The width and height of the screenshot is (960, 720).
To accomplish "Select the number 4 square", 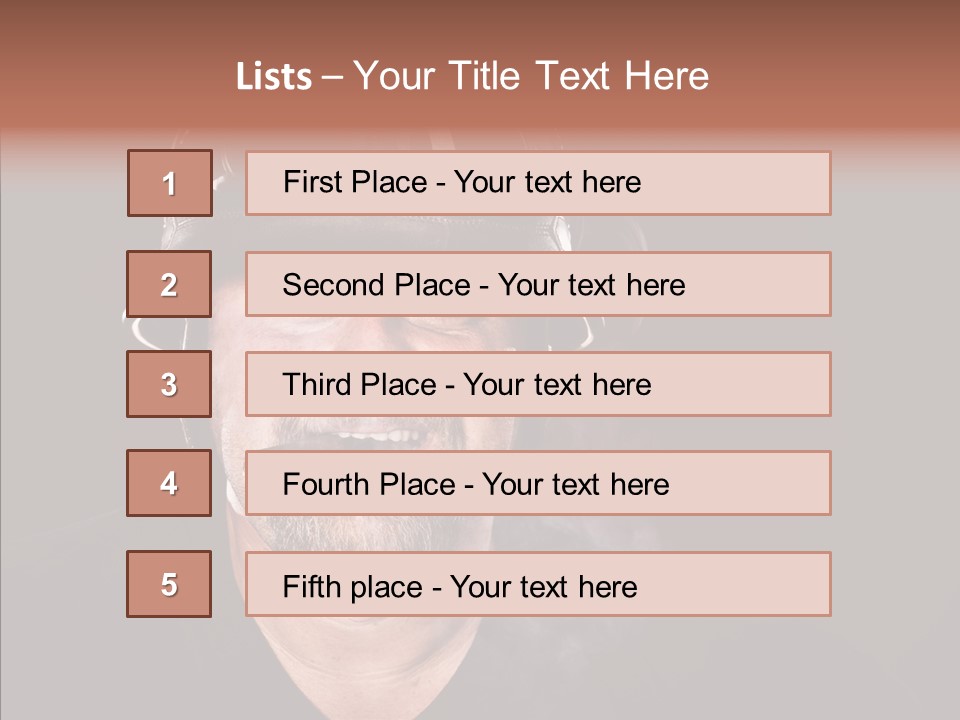I will 170,483.
